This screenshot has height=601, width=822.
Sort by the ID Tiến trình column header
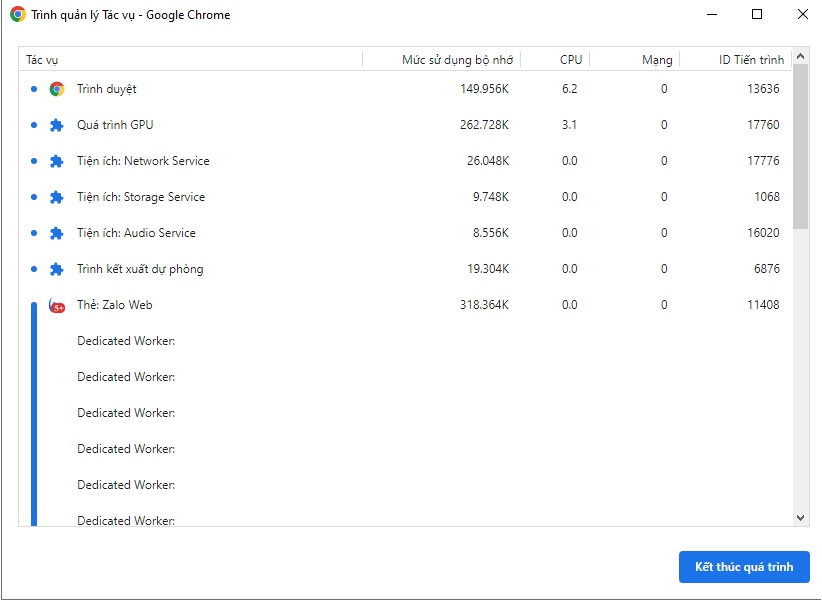[x=751, y=60]
